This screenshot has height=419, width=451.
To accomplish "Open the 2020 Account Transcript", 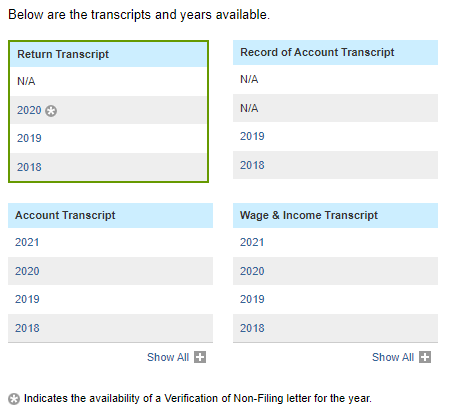I will click(x=27, y=271).
